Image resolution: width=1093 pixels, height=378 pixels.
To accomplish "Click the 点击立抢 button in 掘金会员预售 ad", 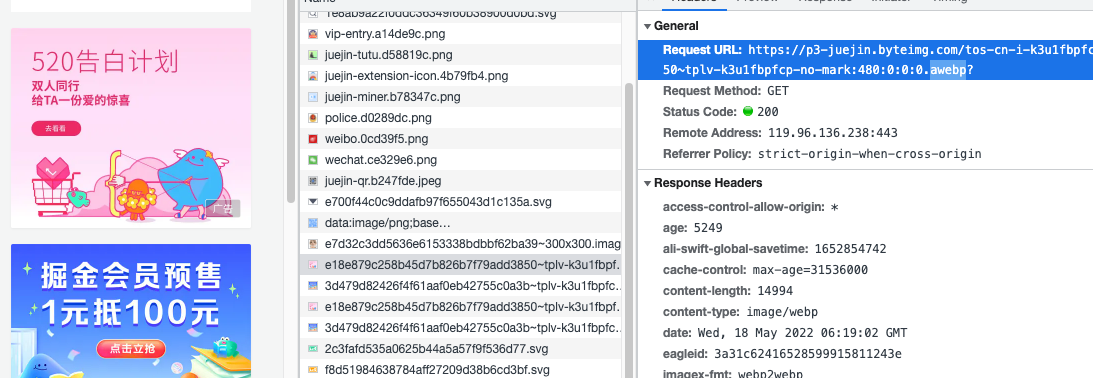I will (x=131, y=349).
